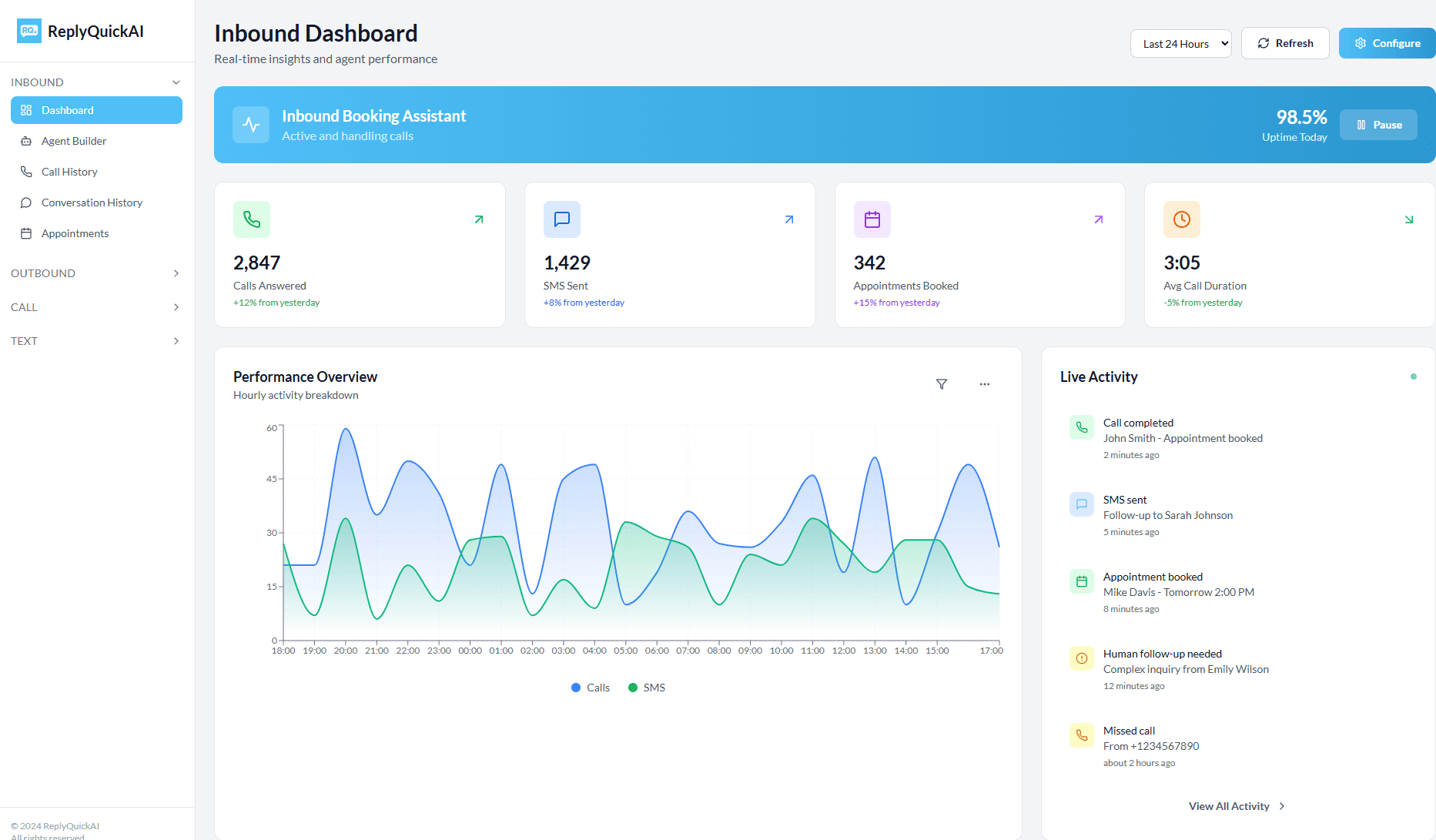
Task: Open the Last 24 Hours dropdown
Action: pyautogui.click(x=1180, y=43)
